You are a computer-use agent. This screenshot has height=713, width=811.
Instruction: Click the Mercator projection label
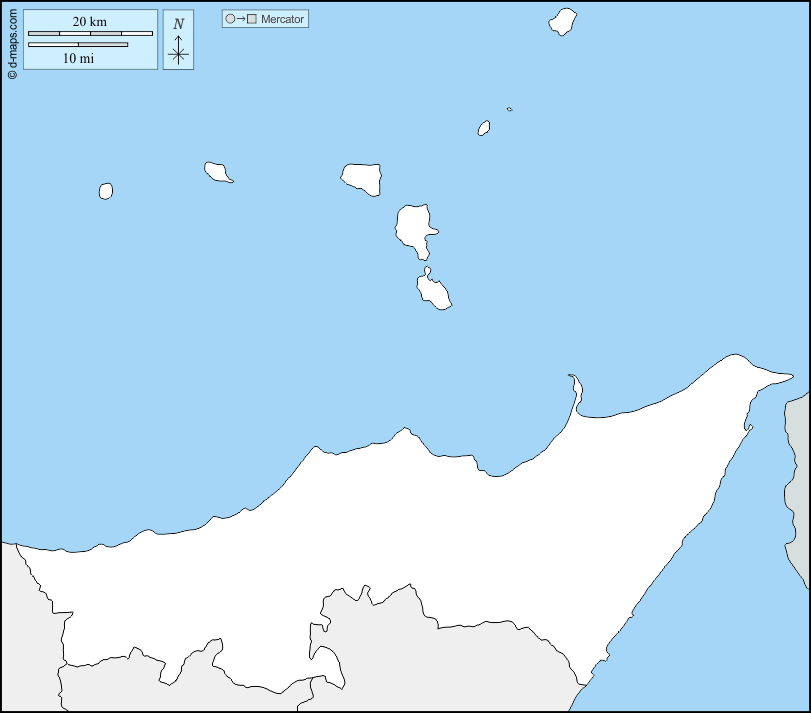[282, 19]
